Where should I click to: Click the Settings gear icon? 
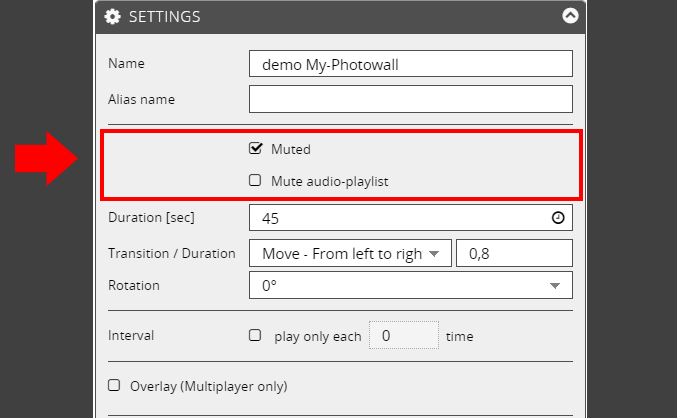[113, 17]
